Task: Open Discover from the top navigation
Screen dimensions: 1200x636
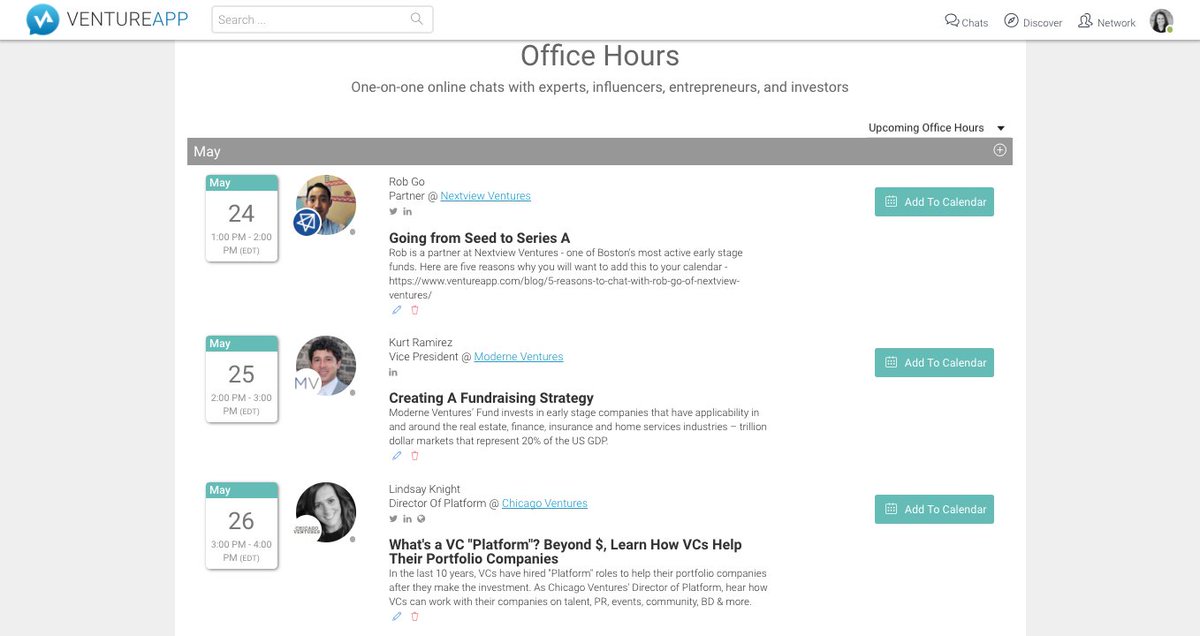Action: [1033, 21]
